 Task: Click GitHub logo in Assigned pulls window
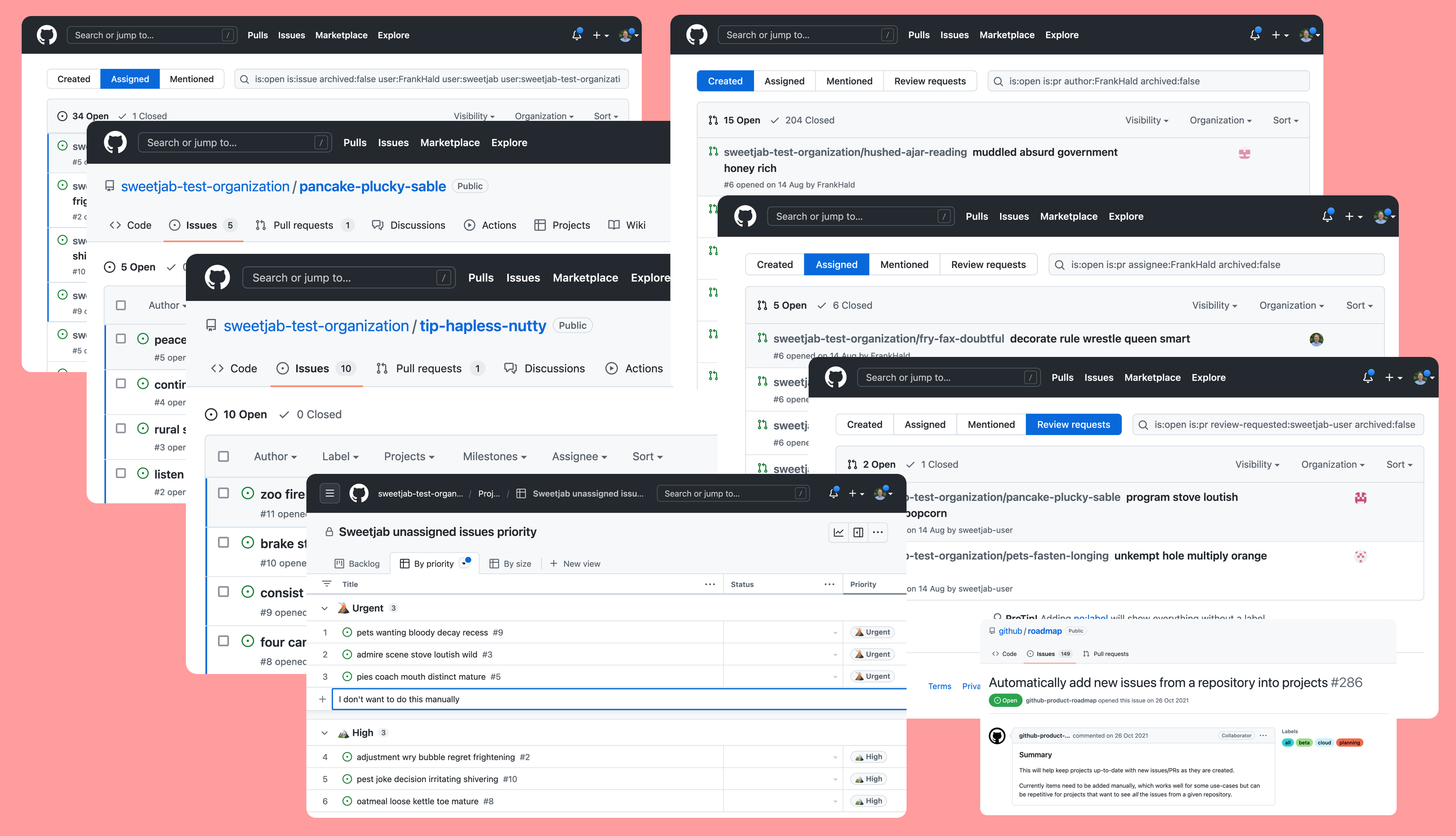[x=745, y=217]
